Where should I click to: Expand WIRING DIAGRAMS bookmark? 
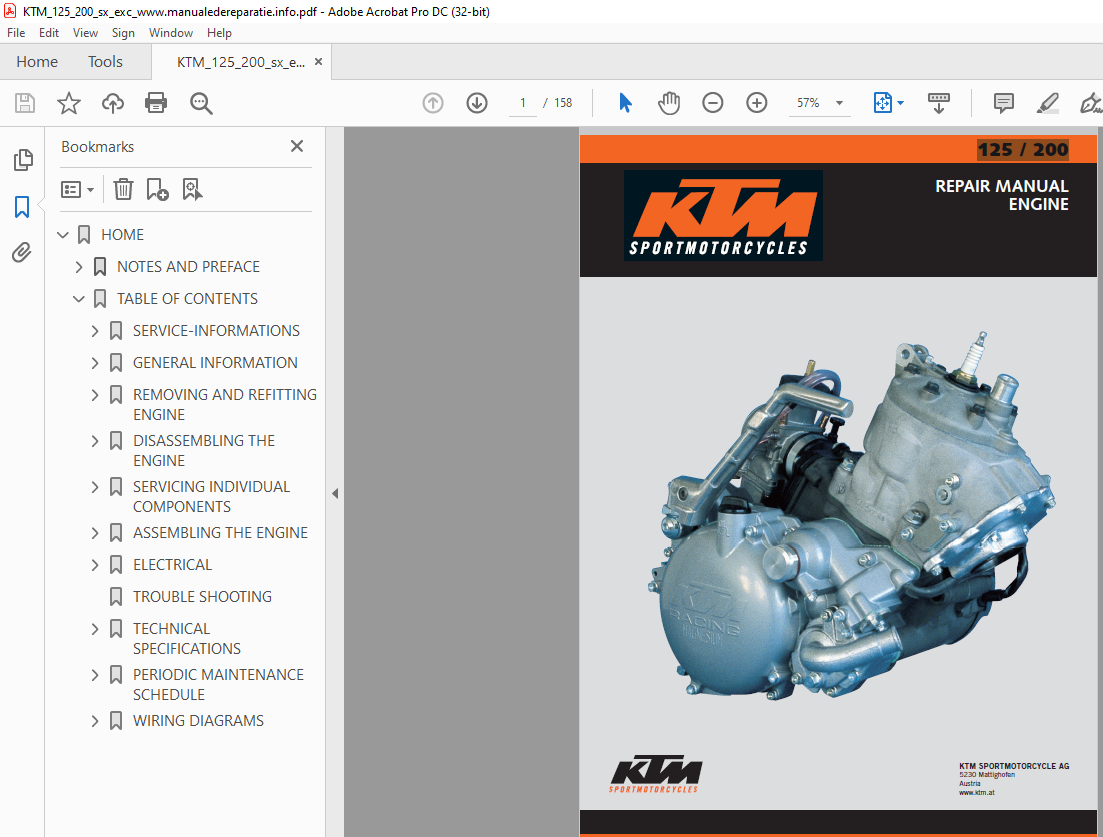[x=95, y=721]
